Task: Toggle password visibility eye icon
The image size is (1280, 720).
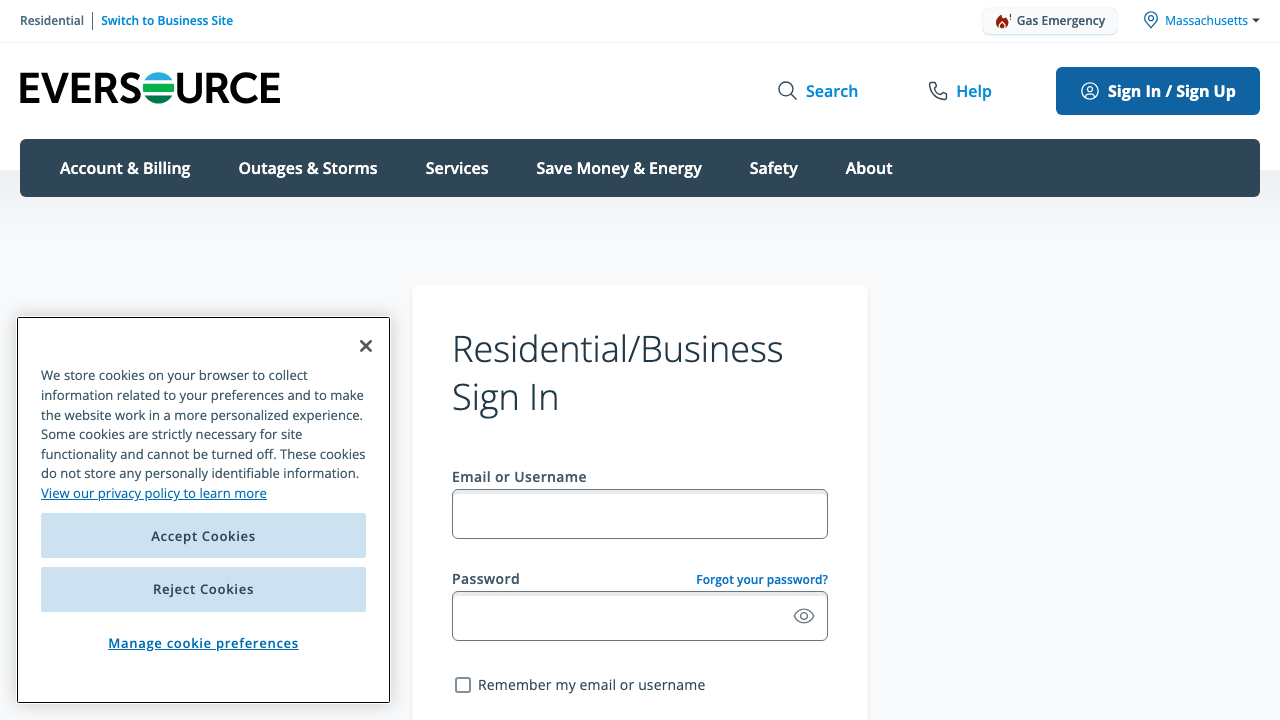Action: [804, 616]
